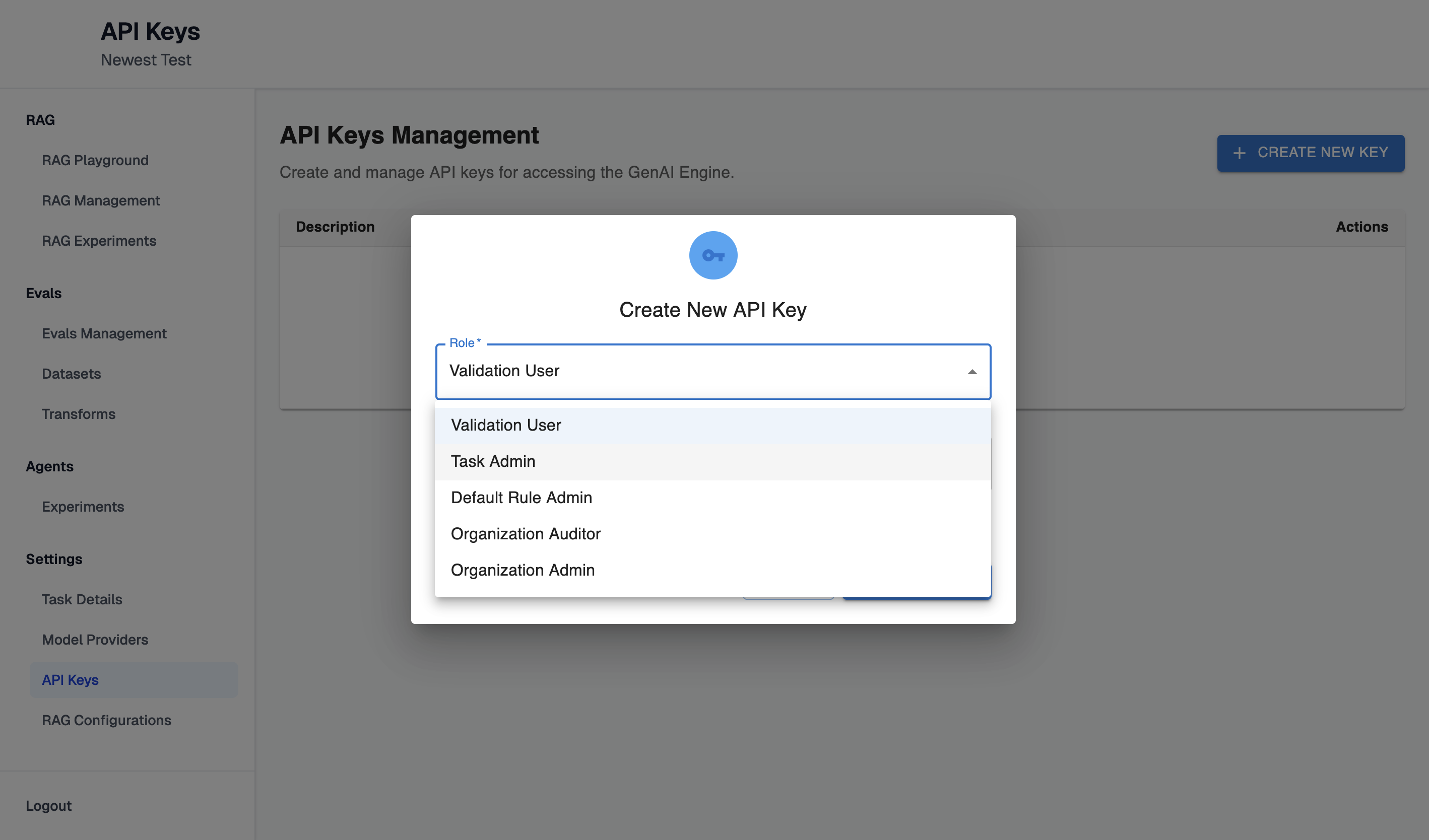
Task: Click Logout link in sidebar
Action: (49, 805)
